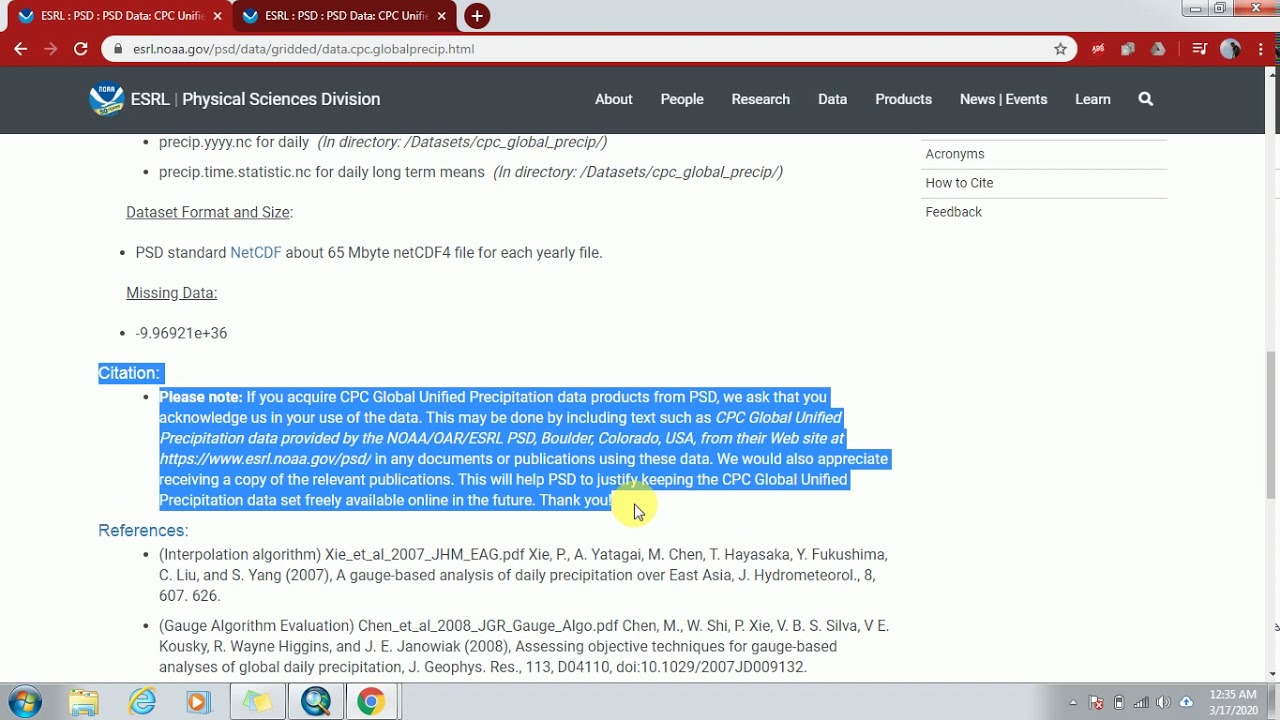Open the ABP ad blocker extension

[x=1097, y=49]
